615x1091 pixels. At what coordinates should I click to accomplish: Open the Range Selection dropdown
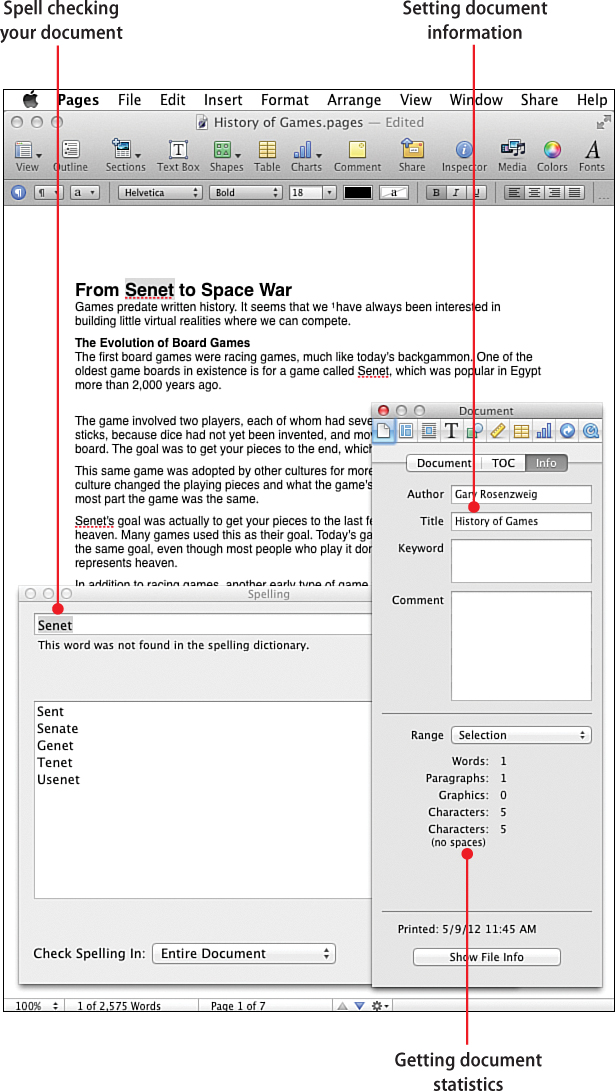[x=521, y=735]
